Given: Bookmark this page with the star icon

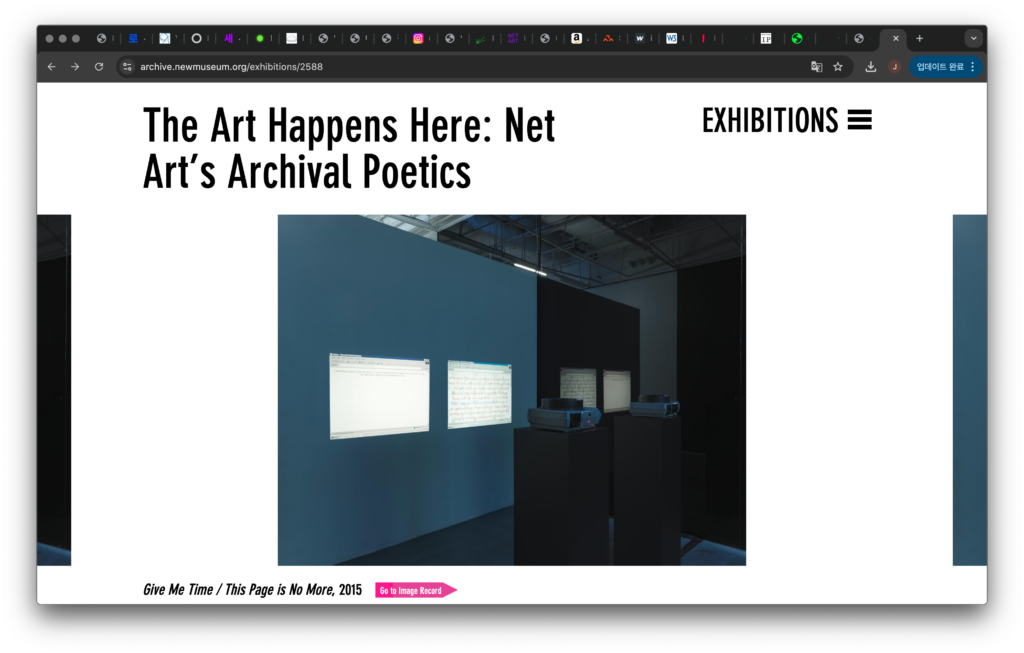Looking at the screenshot, I should tap(838, 67).
